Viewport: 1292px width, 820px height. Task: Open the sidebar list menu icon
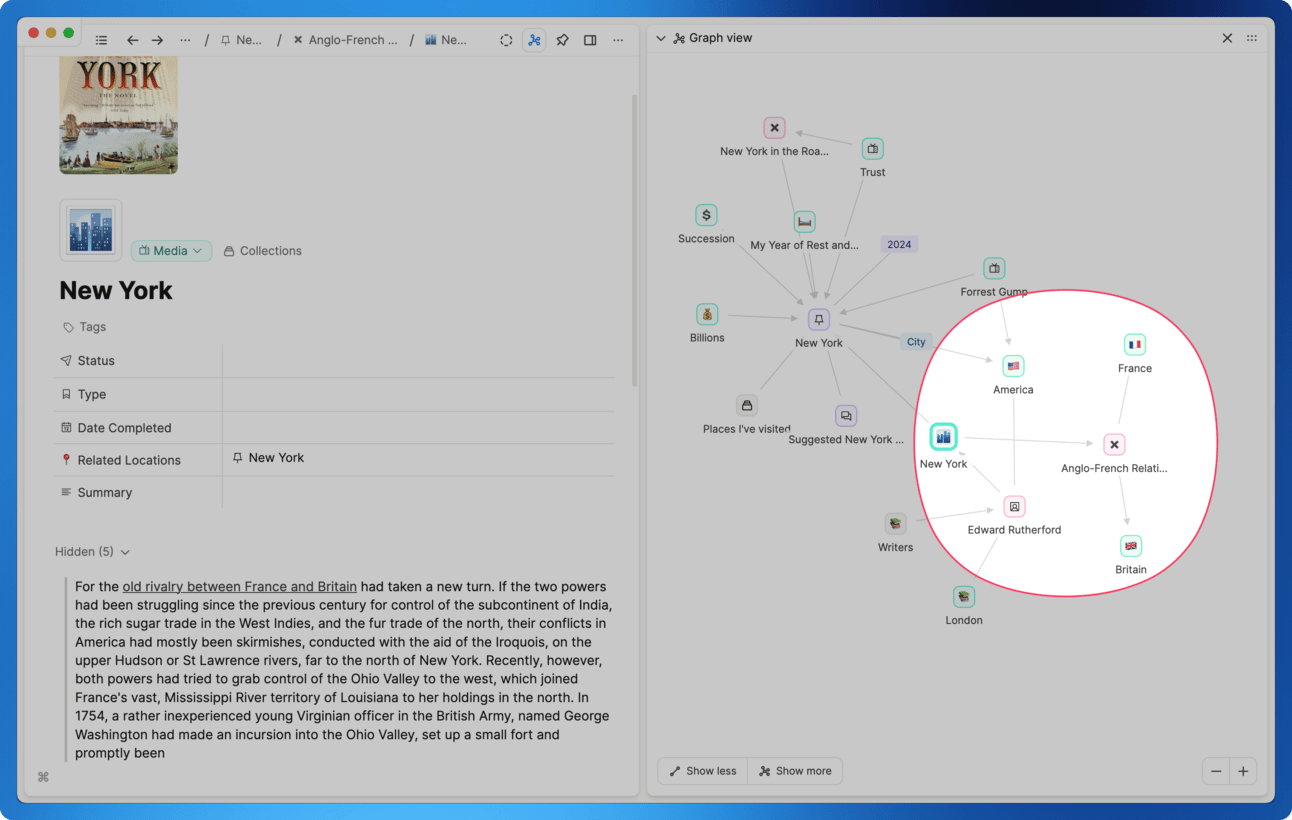click(101, 40)
